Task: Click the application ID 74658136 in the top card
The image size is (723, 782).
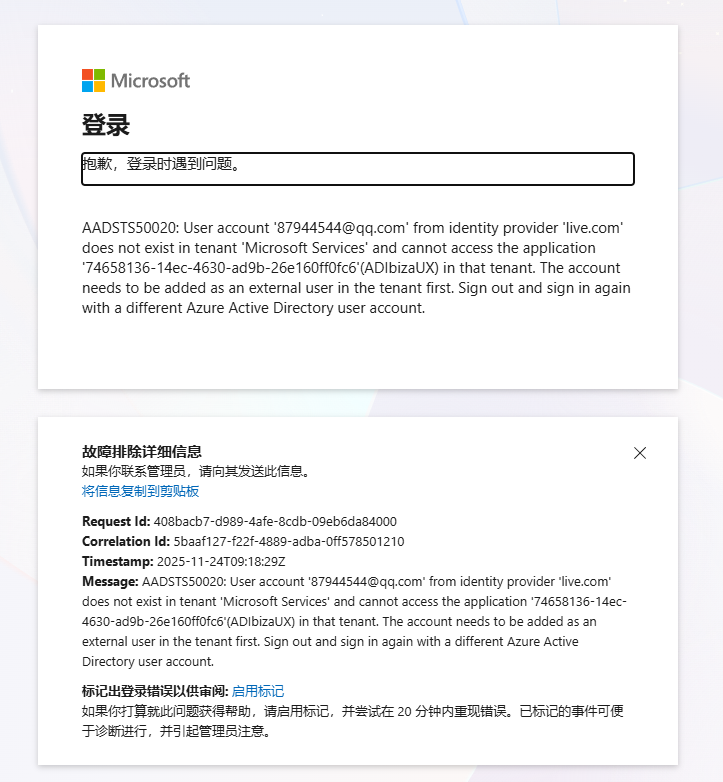Action: pos(220,268)
